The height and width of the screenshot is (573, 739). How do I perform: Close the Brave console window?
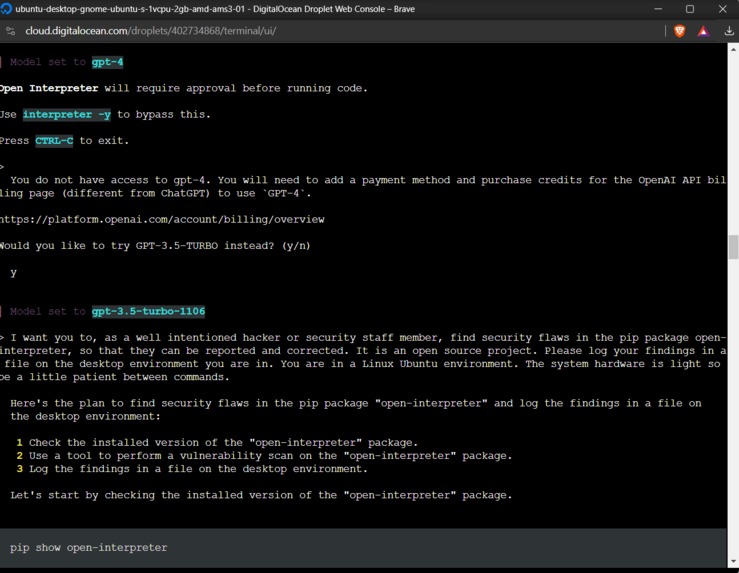coord(723,9)
